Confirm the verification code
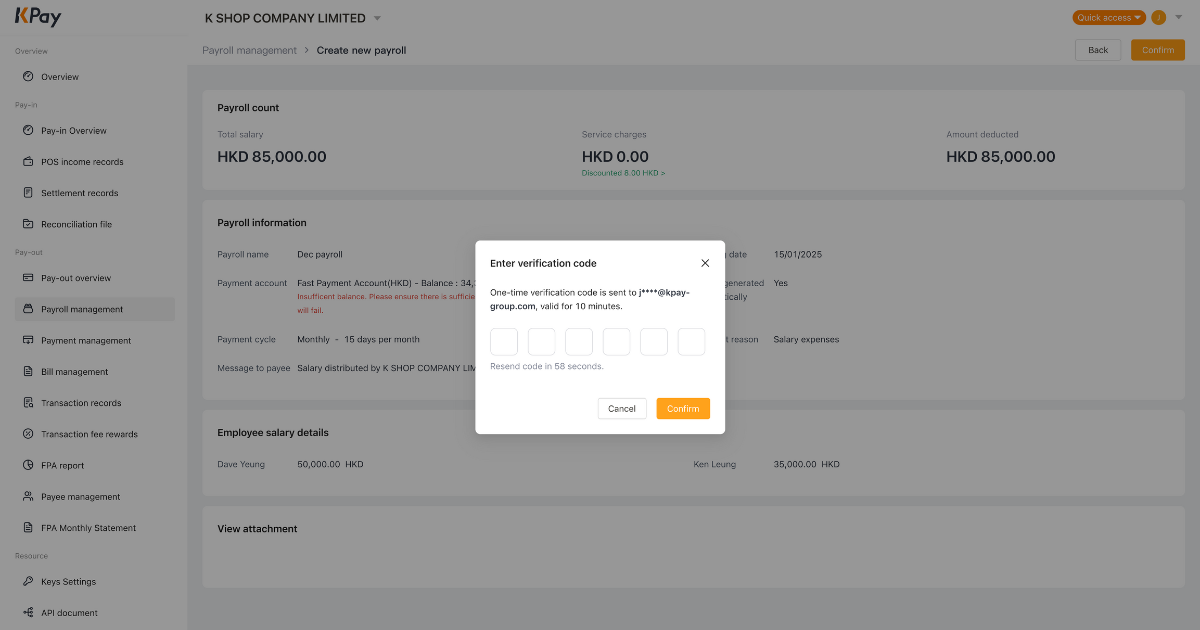This screenshot has width=1200, height=630. pyautogui.click(x=683, y=408)
